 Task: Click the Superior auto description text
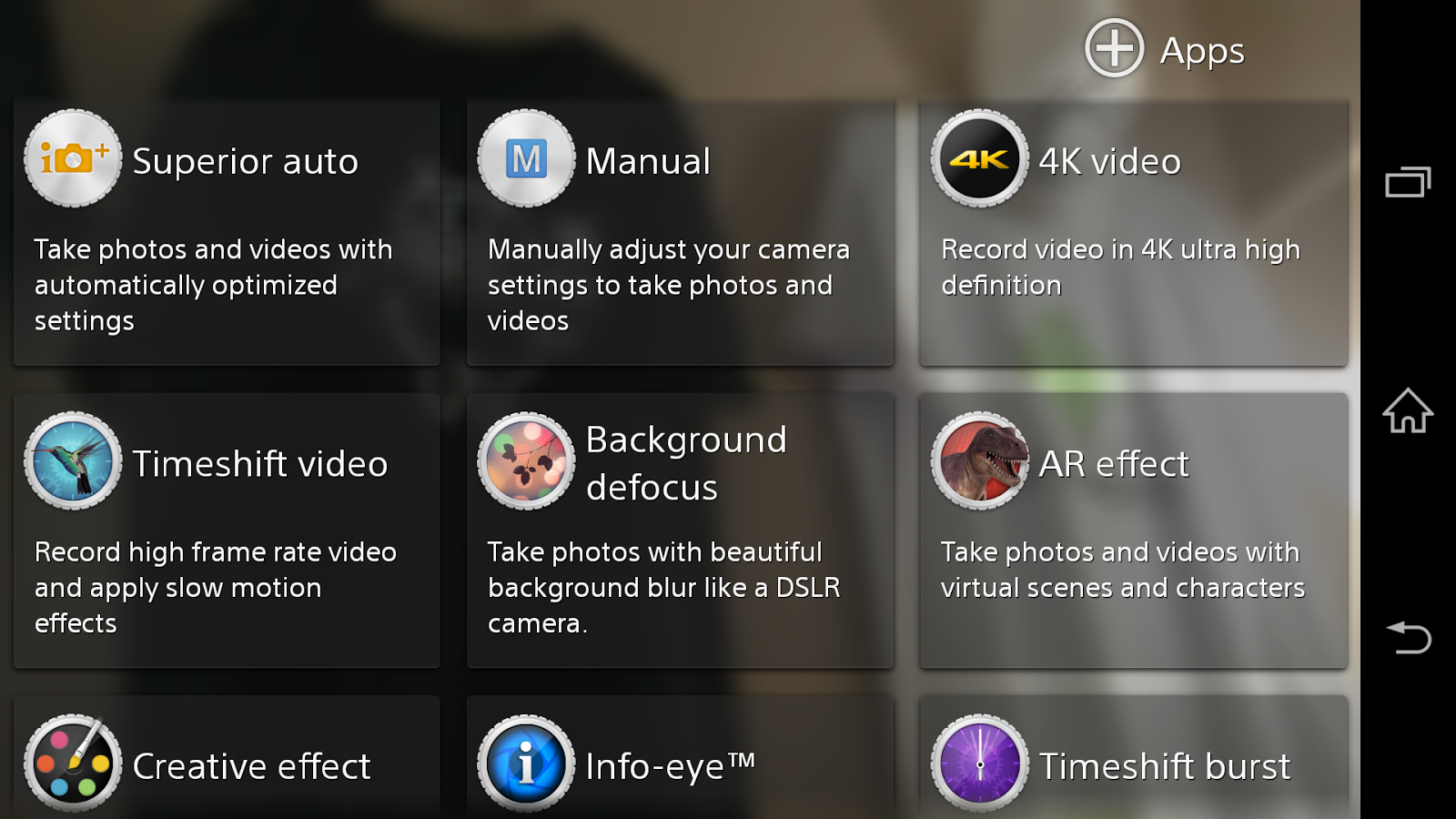click(213, 285)
